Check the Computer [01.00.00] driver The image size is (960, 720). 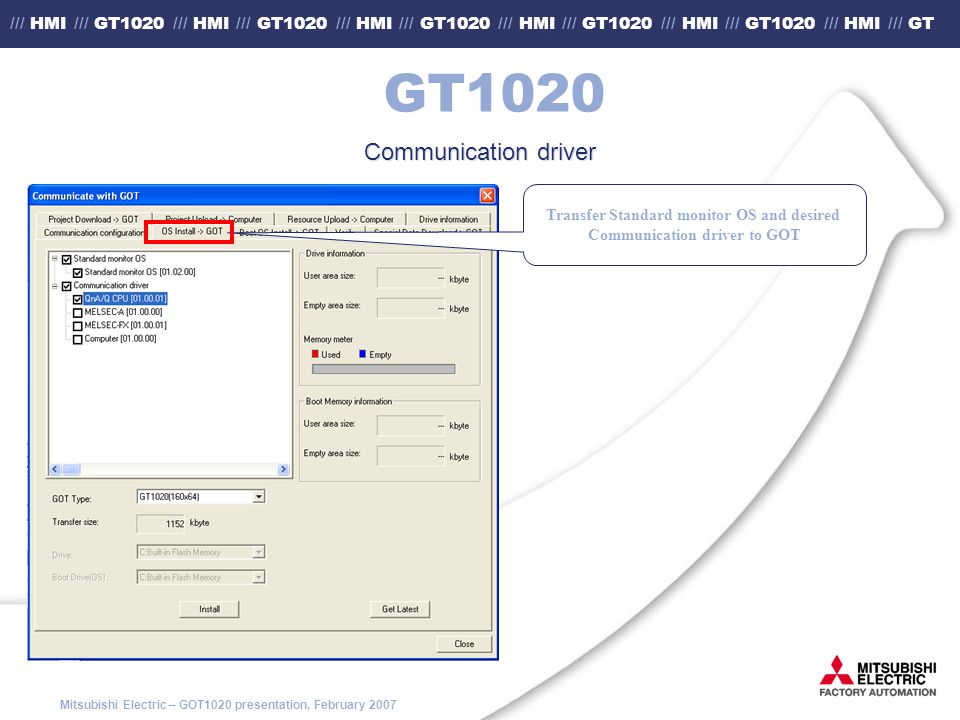(78, 340)
